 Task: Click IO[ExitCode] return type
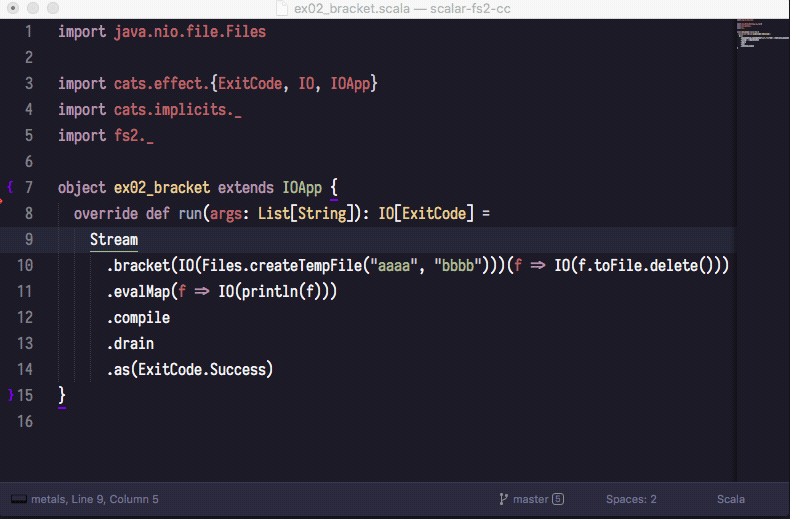pyautogui.click(x=426, y=214)
